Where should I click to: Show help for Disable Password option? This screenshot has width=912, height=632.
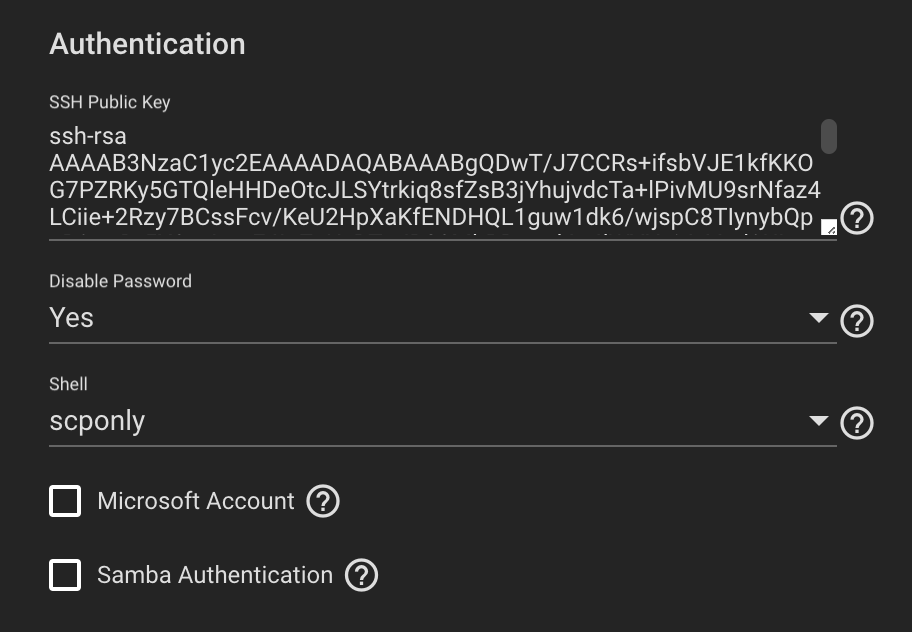click(857, 321)
